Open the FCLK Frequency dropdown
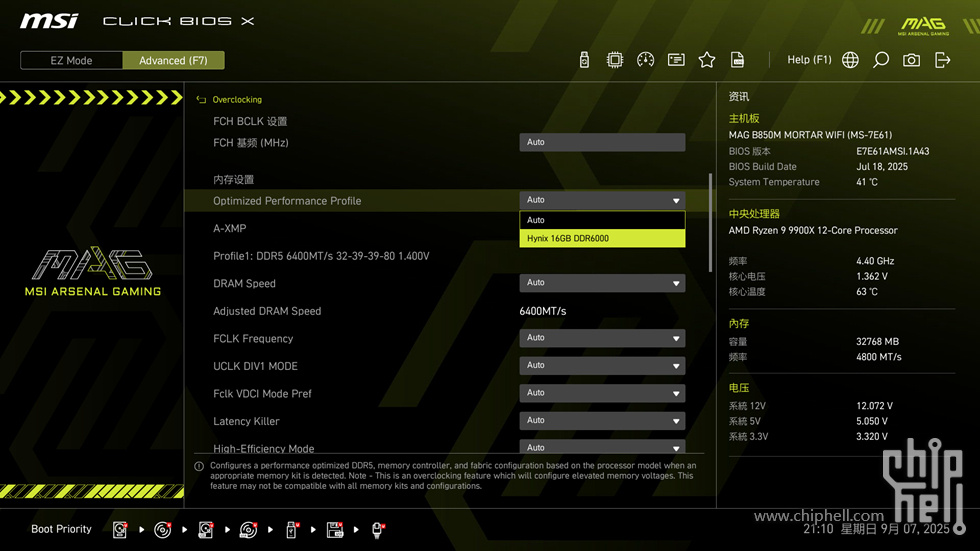Image resolution: width=980 pixels, height=551 pixels. tap(602, 338)
